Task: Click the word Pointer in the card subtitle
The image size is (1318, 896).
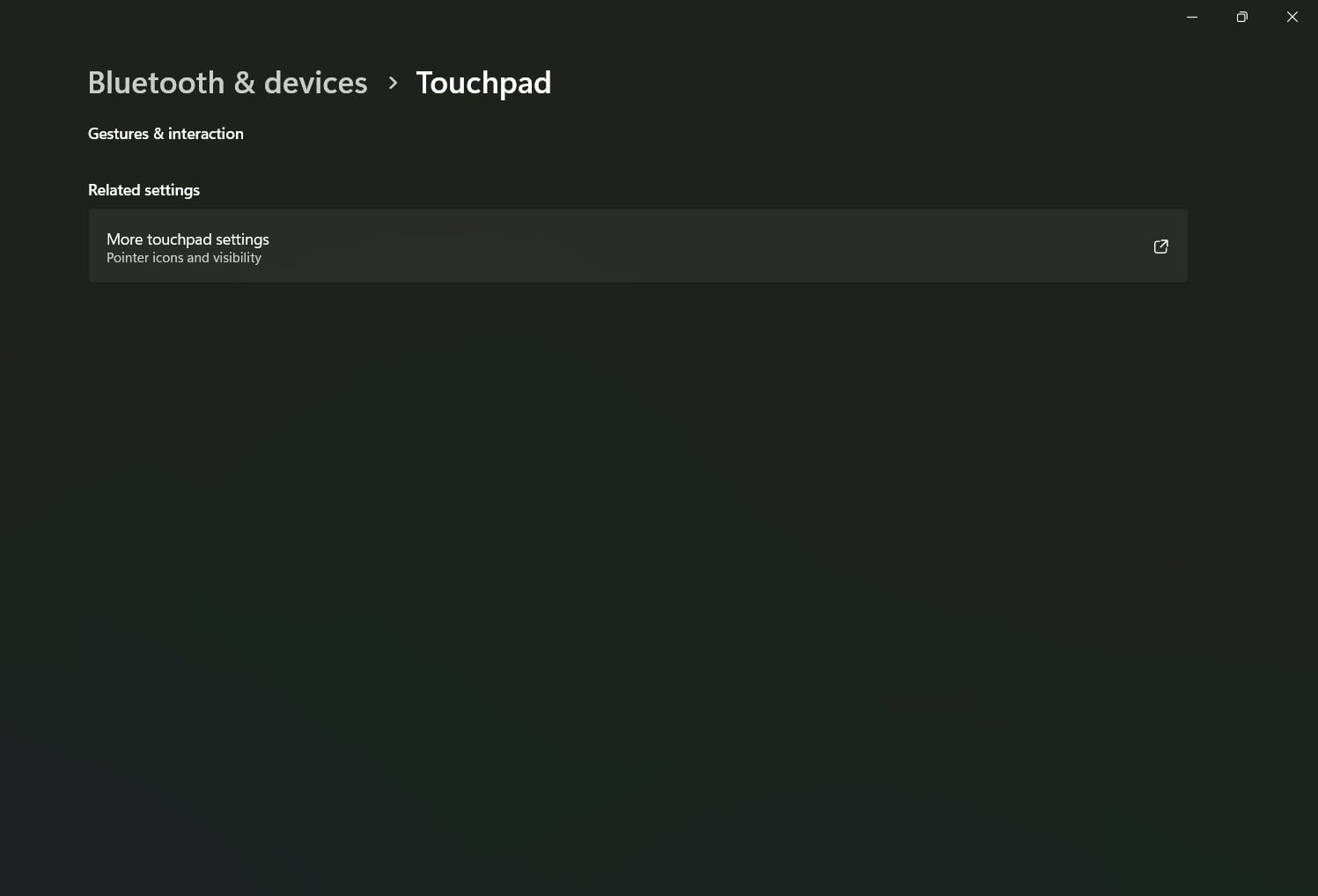Action: [128, 258]
